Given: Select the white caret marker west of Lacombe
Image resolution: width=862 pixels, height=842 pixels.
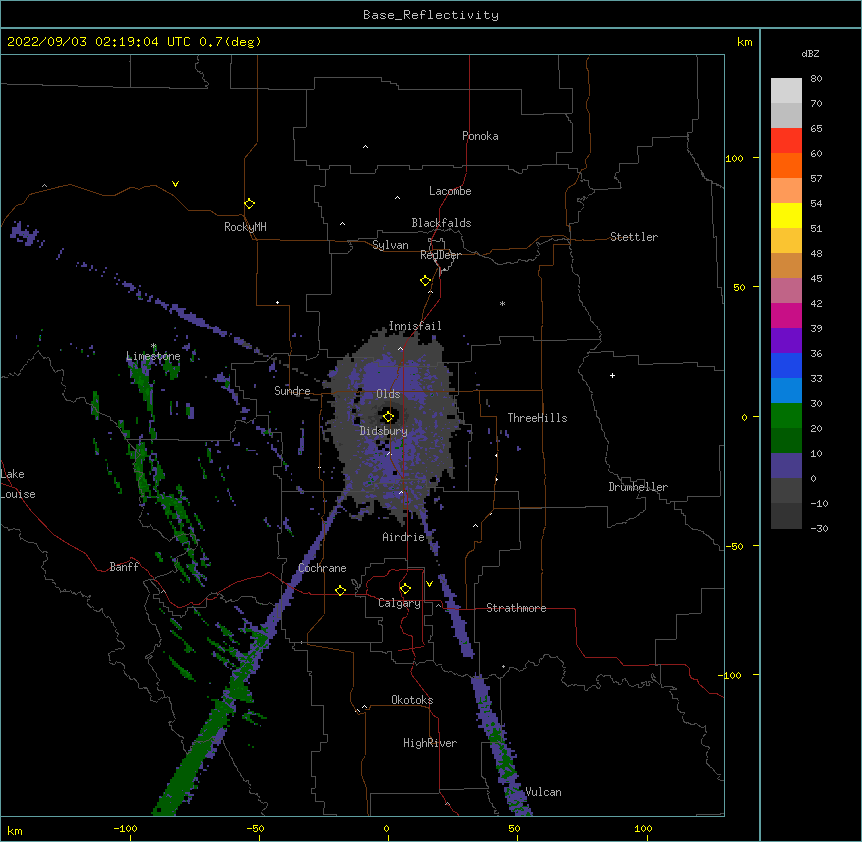Looking at the screenshot, I should coord(397,198).
